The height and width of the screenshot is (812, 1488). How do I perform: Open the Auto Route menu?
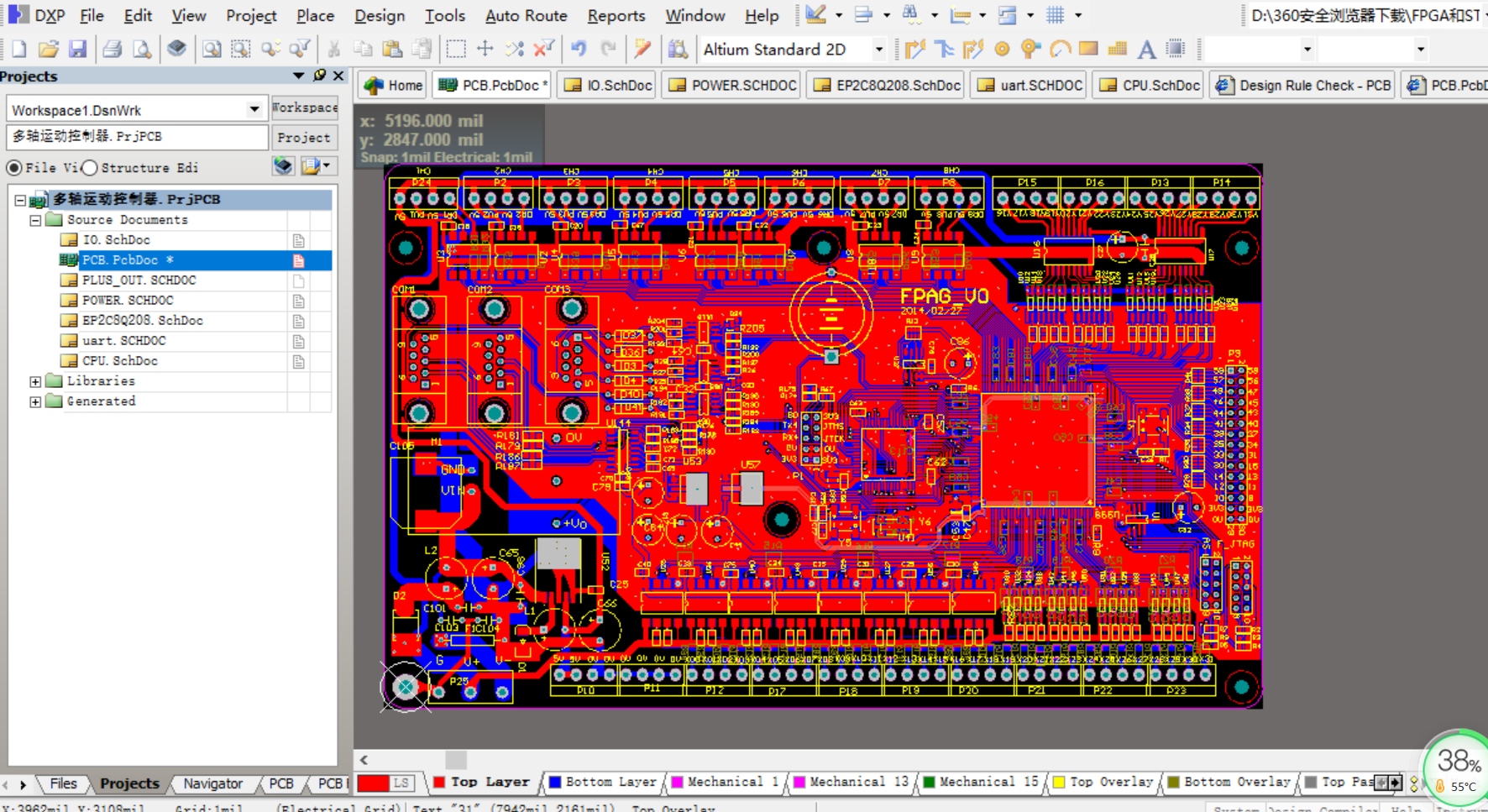point(526,15)
